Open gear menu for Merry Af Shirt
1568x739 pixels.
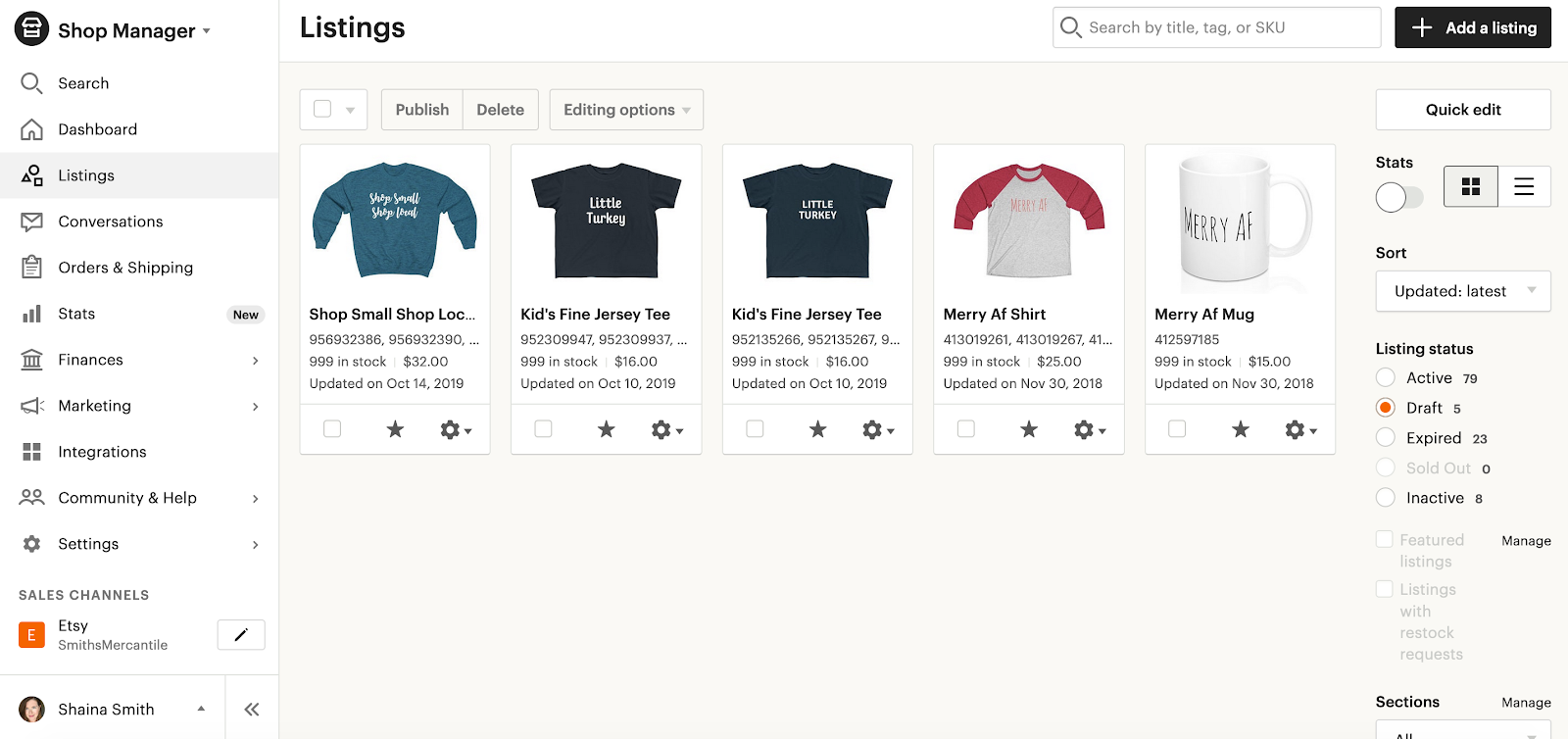pyautogui.click(x=1090, y=429)
